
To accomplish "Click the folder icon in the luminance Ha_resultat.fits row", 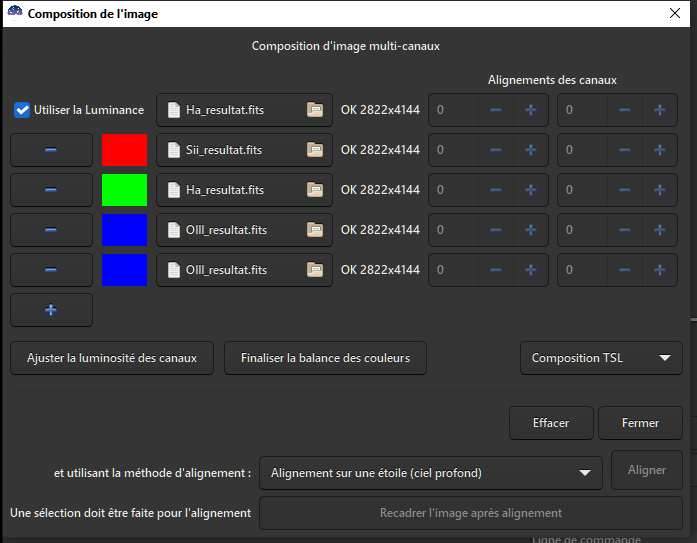I will 315,110.
